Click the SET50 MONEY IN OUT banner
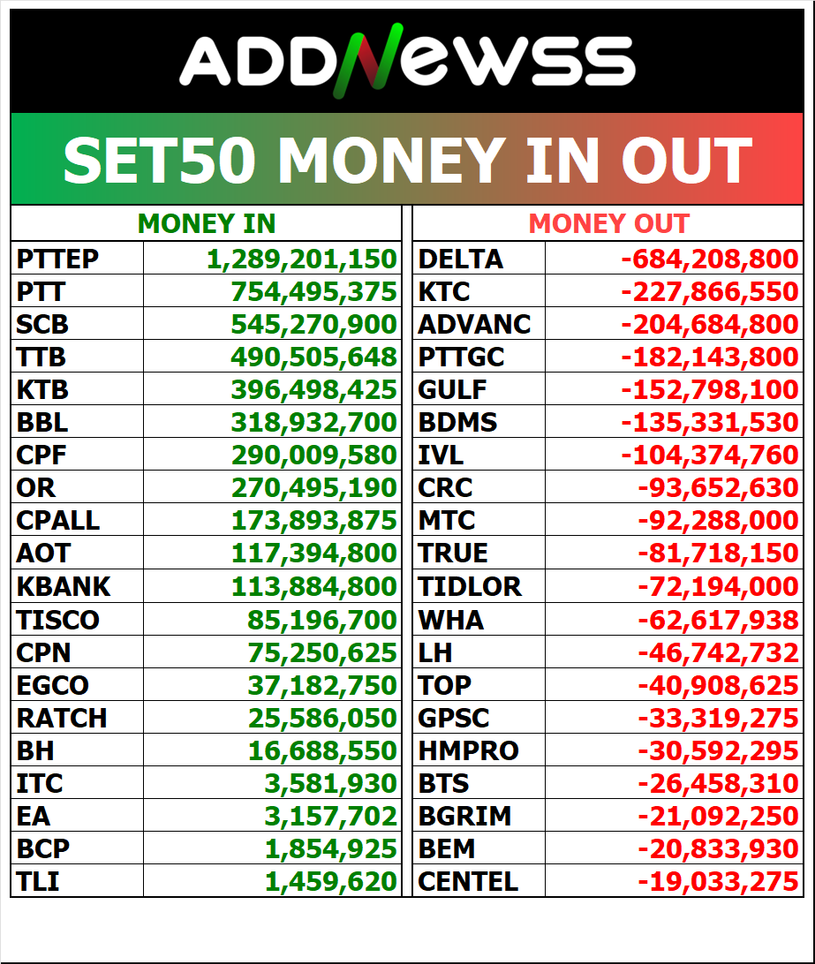This screenshot has width=815, height=964. click(x=407, y=159)
